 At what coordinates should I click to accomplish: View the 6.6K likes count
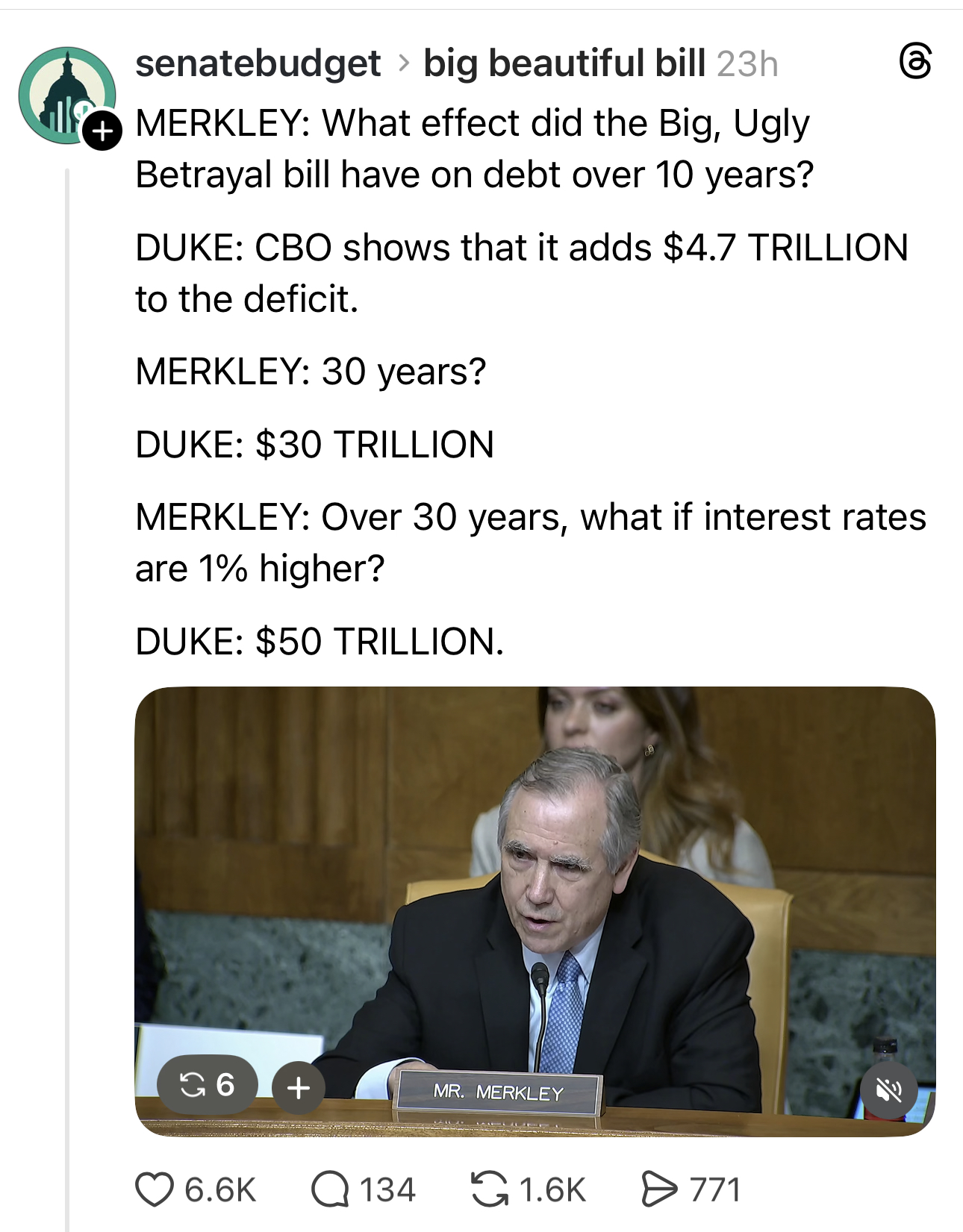pos(220,1189)
